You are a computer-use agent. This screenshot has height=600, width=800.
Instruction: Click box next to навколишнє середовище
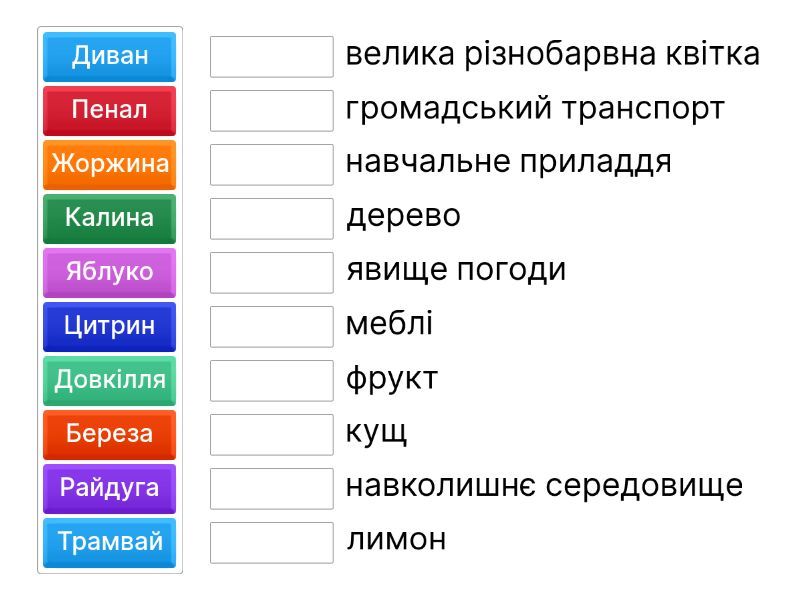(272, 489)
